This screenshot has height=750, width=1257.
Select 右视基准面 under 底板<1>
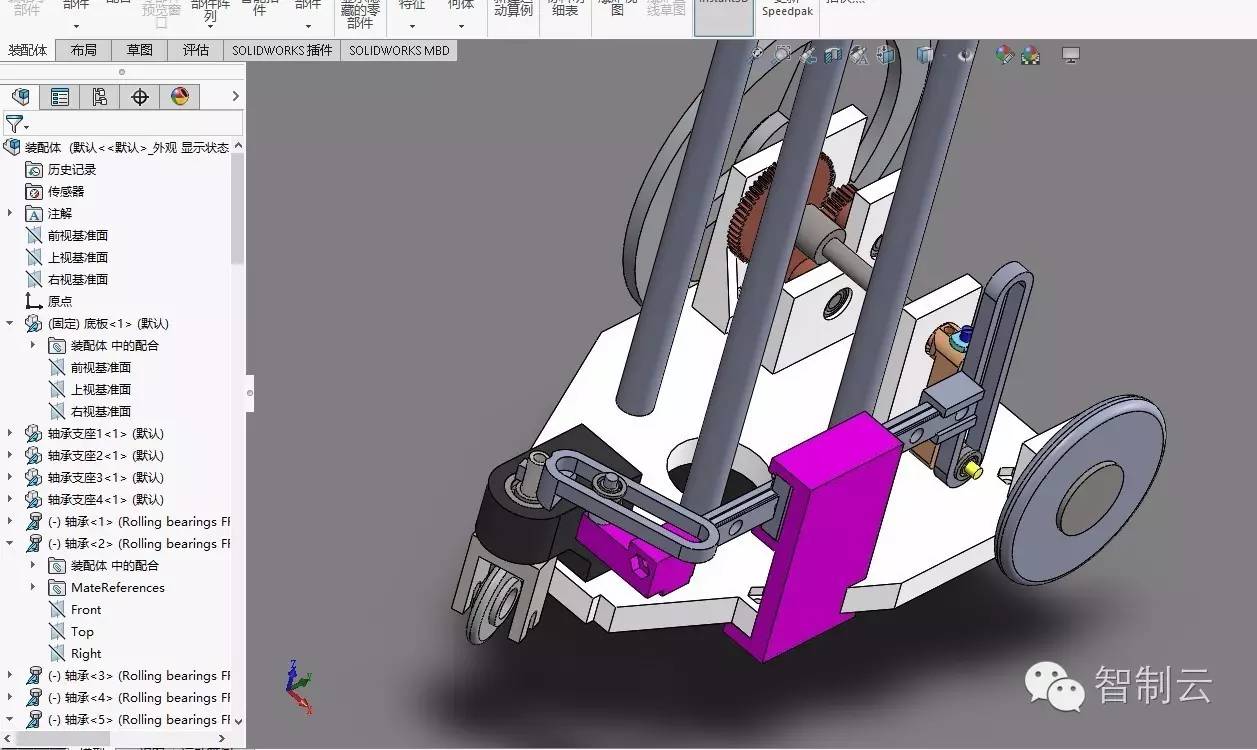click(x=101, y=411)
